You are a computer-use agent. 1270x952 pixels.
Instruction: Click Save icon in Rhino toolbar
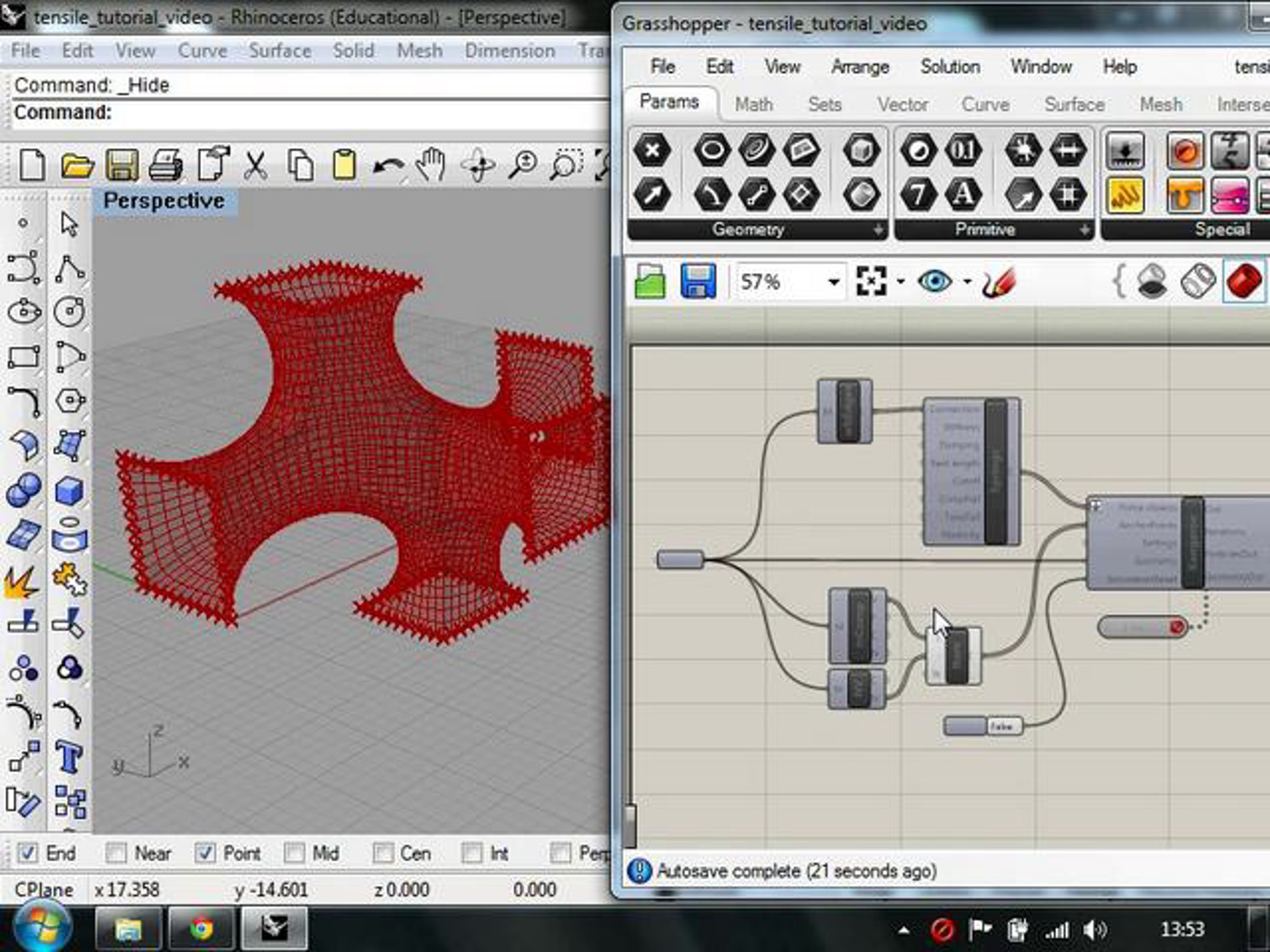point(122,165)
